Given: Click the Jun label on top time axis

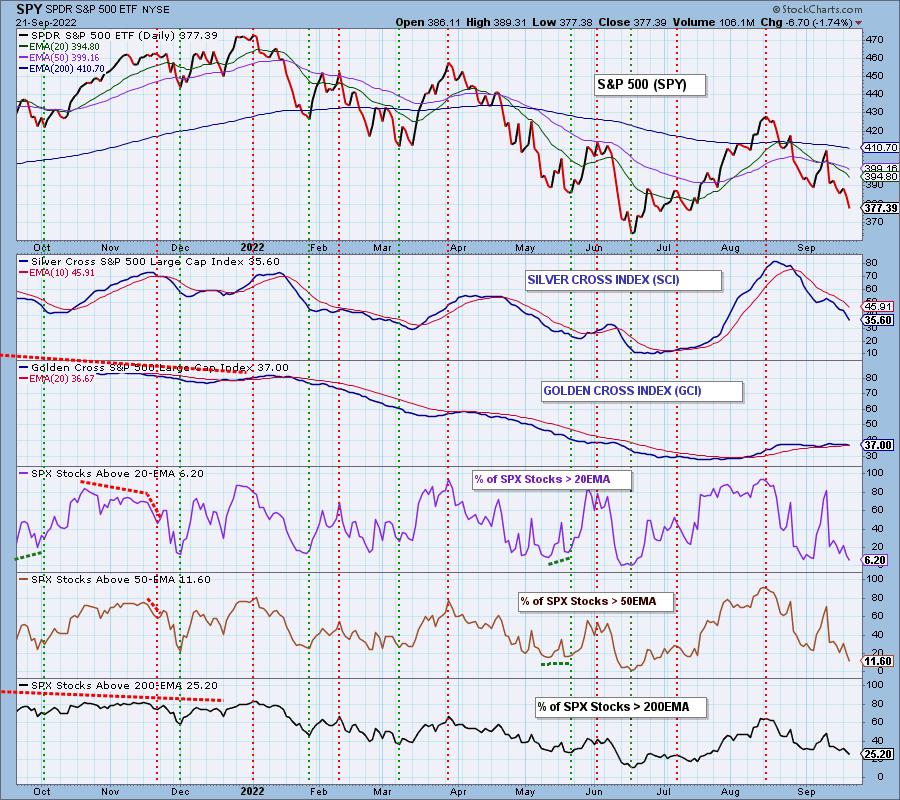Looking at the screenshot, I should (x=594, y=247).
